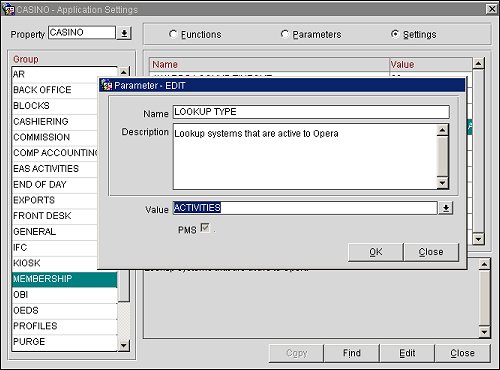Click the Value field ACTIVITIES
Image resolution: width=500 pixels, height=370 pixels.
305,208
